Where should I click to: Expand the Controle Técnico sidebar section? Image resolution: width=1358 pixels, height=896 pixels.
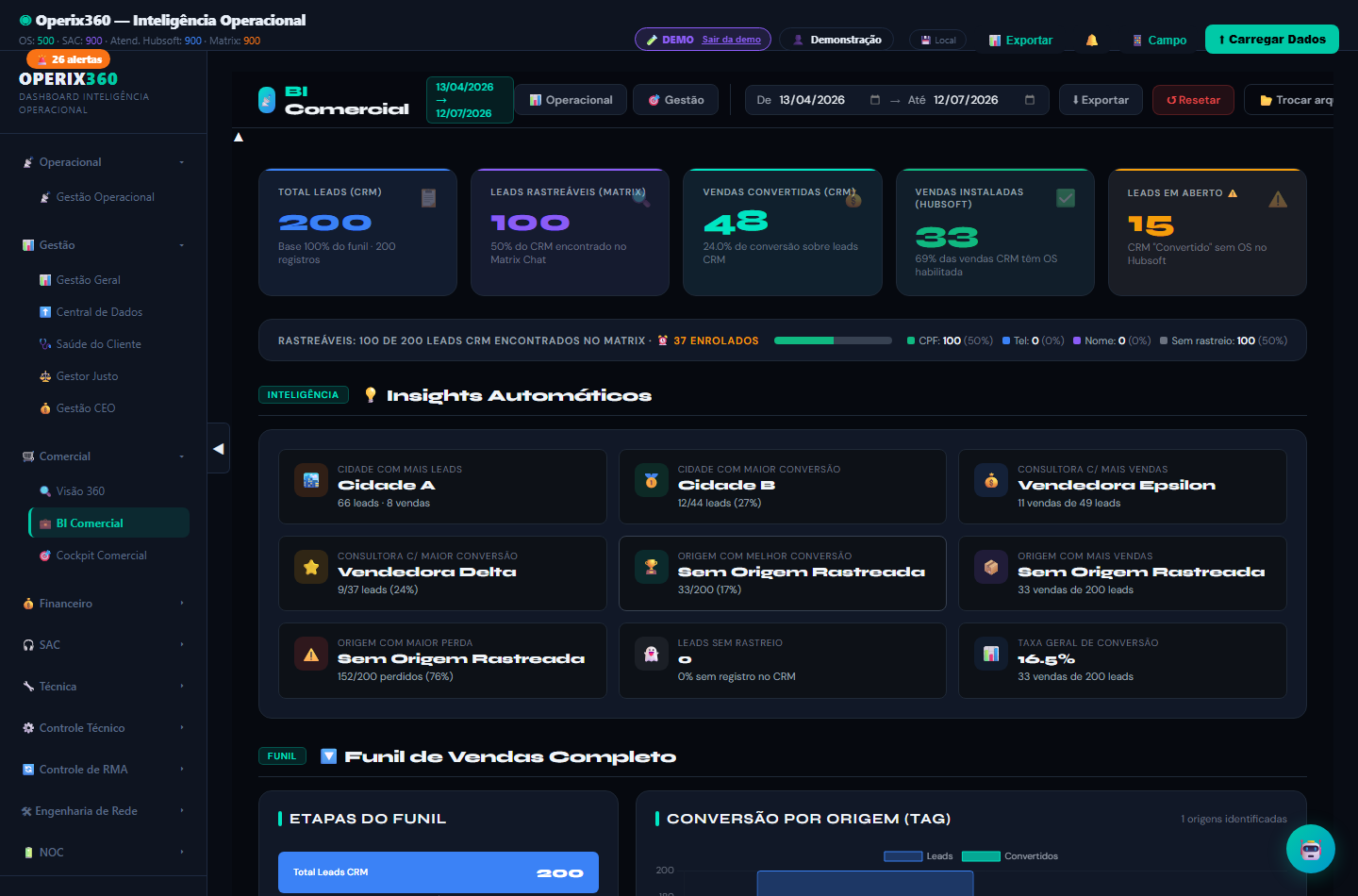pos(104,728)
